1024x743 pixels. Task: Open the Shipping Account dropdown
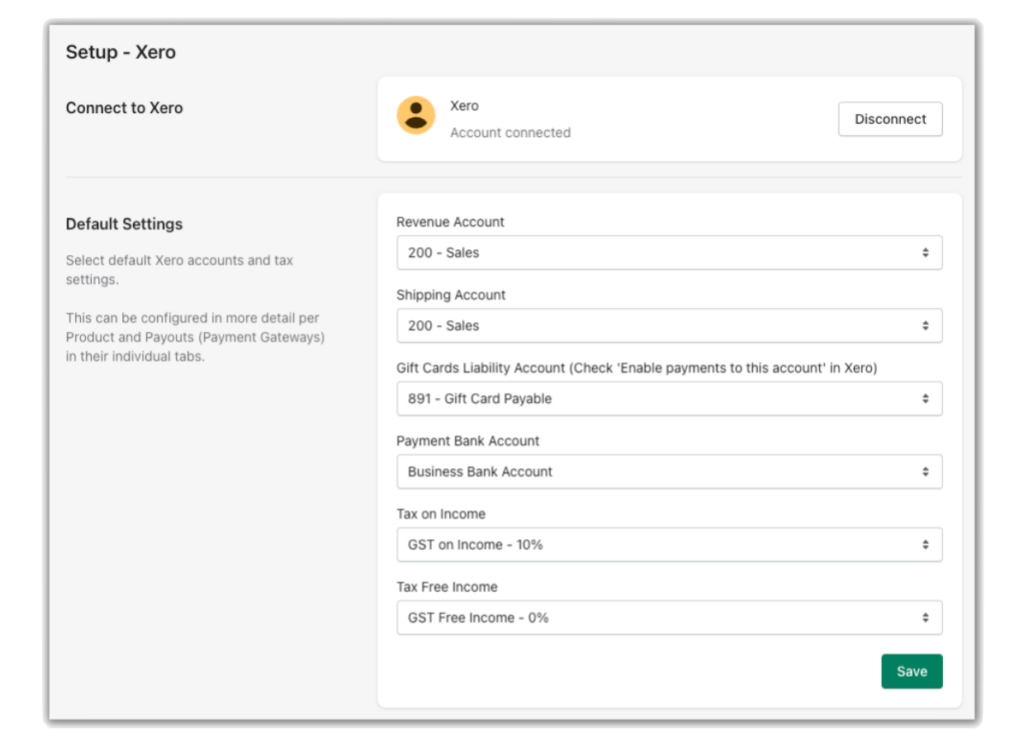[669, 326]
